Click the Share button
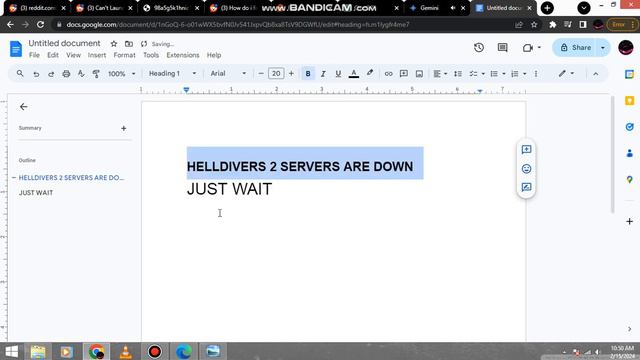Image resolution: width=640 pixels, height=360 pixels. tap(576, 48)
